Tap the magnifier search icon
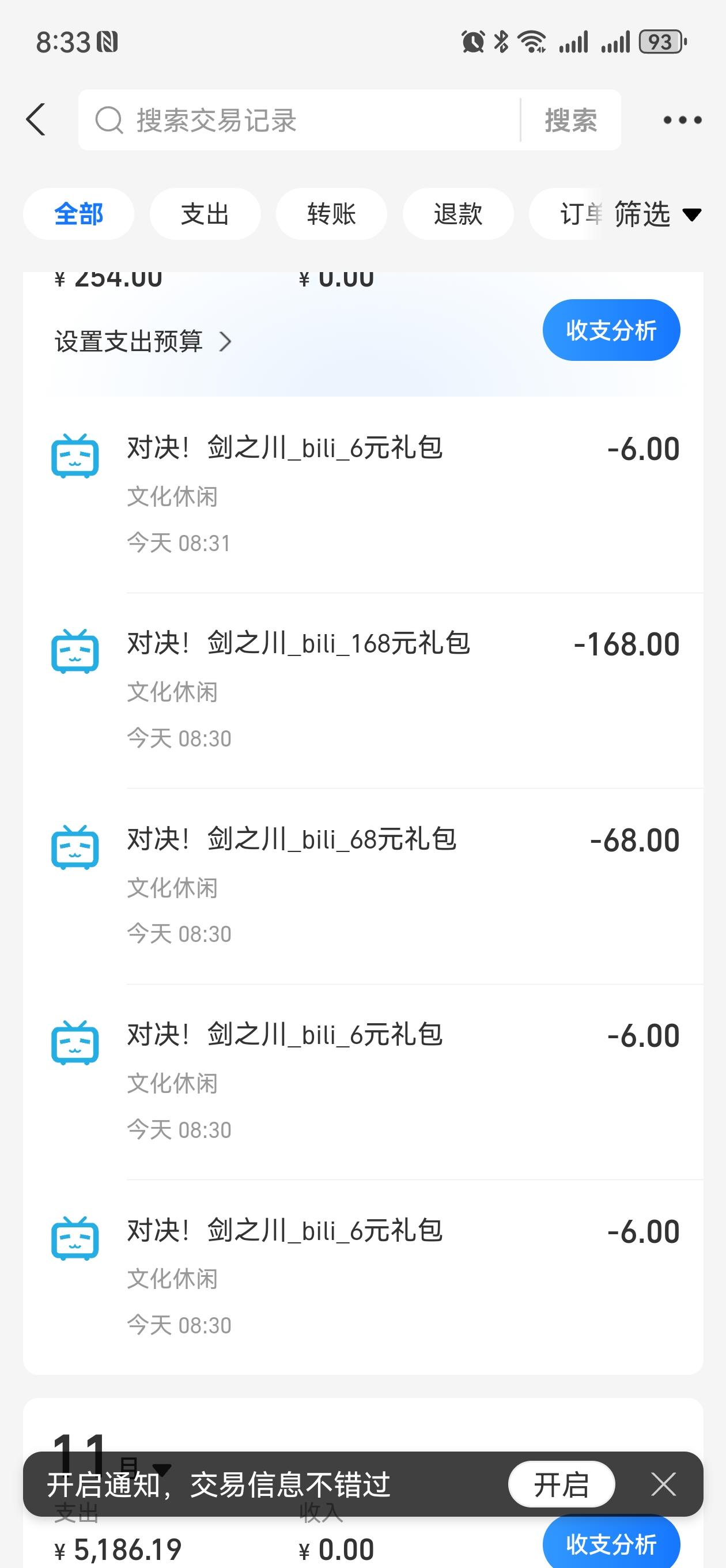Screen dimensions: 726x1568 pos(109,120)
